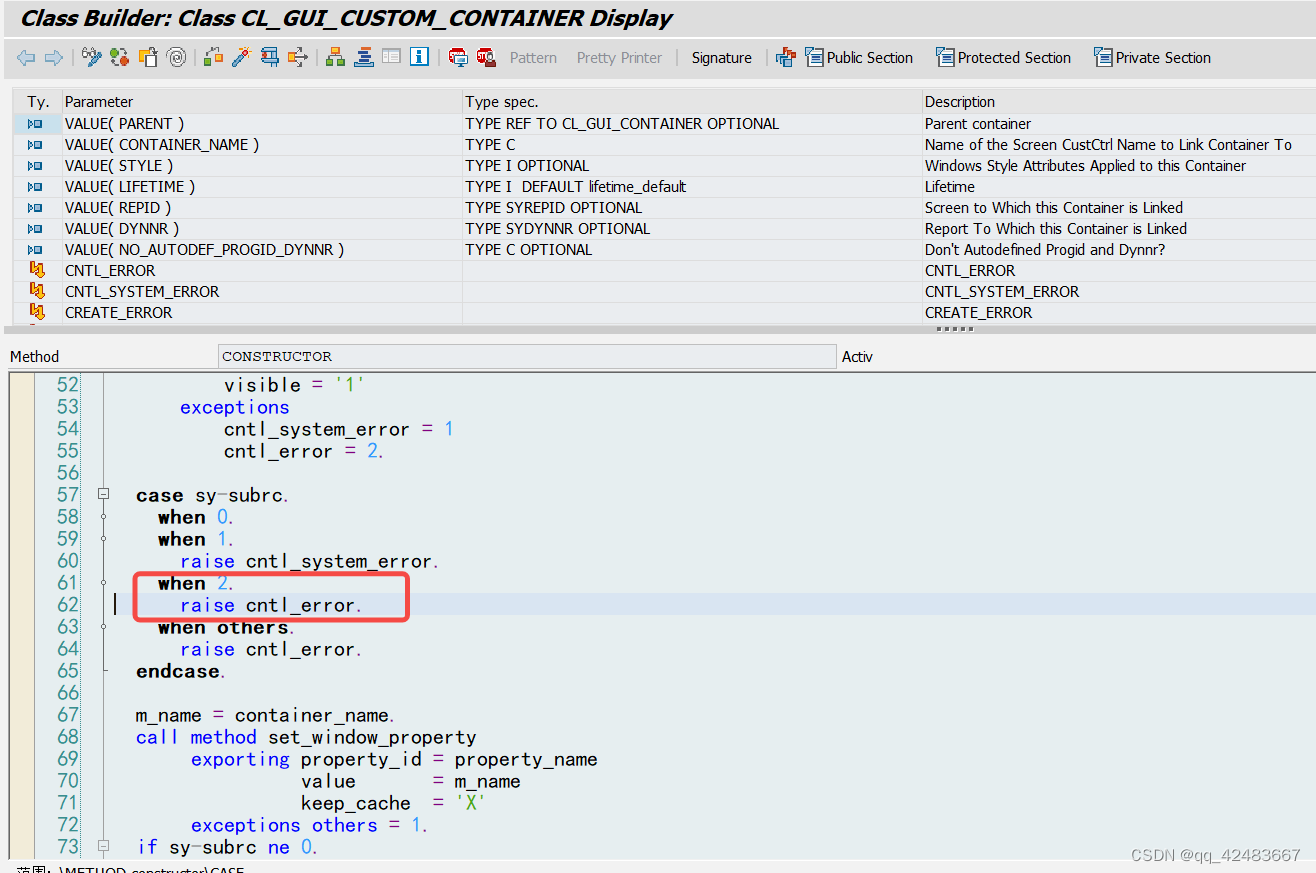Select the VALUE( CONTAINER_NAME ) parameter cell

pos(262,145)
